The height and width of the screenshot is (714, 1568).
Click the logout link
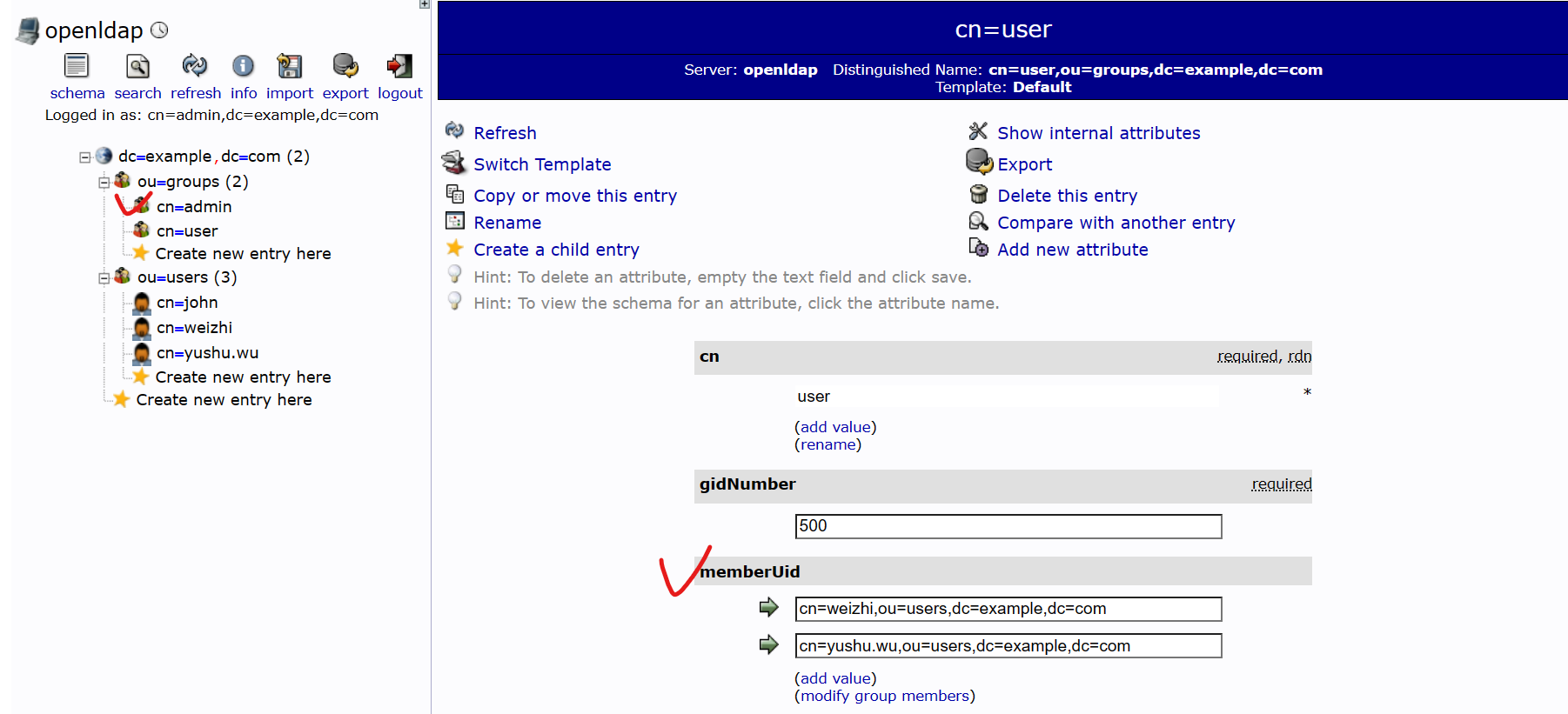[400, 93]
